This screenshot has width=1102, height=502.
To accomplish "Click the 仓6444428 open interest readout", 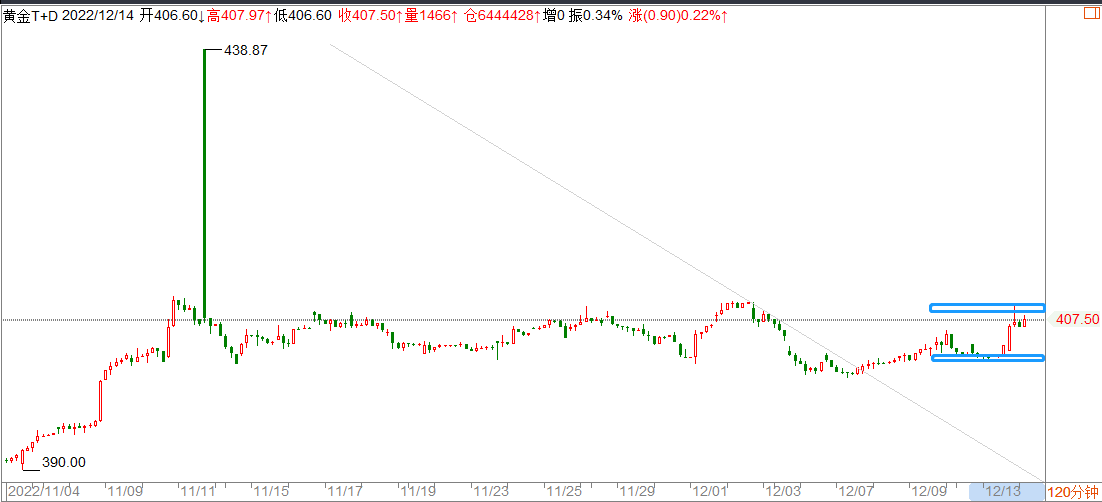I will tap(502, 15).
